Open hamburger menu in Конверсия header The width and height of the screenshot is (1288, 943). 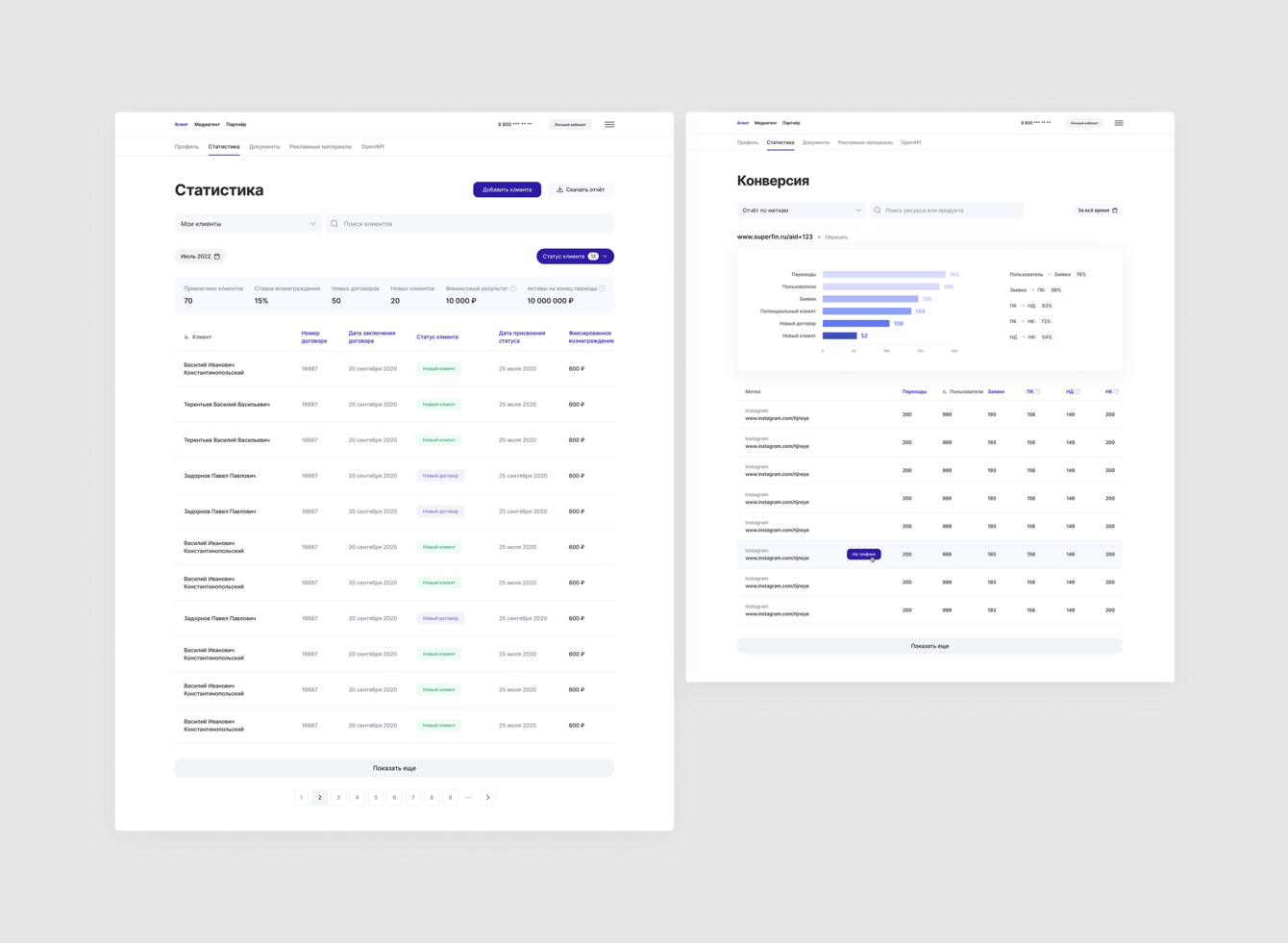pos(1119,123)
